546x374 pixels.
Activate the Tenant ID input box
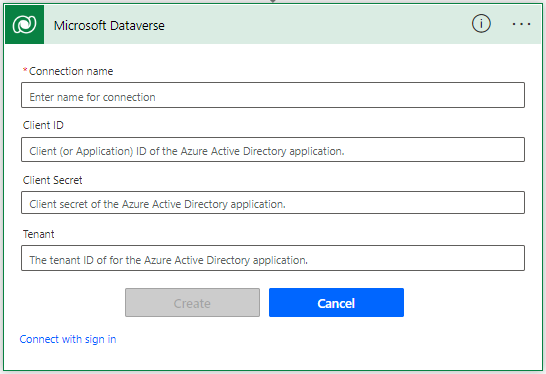(x=273, y=258)
